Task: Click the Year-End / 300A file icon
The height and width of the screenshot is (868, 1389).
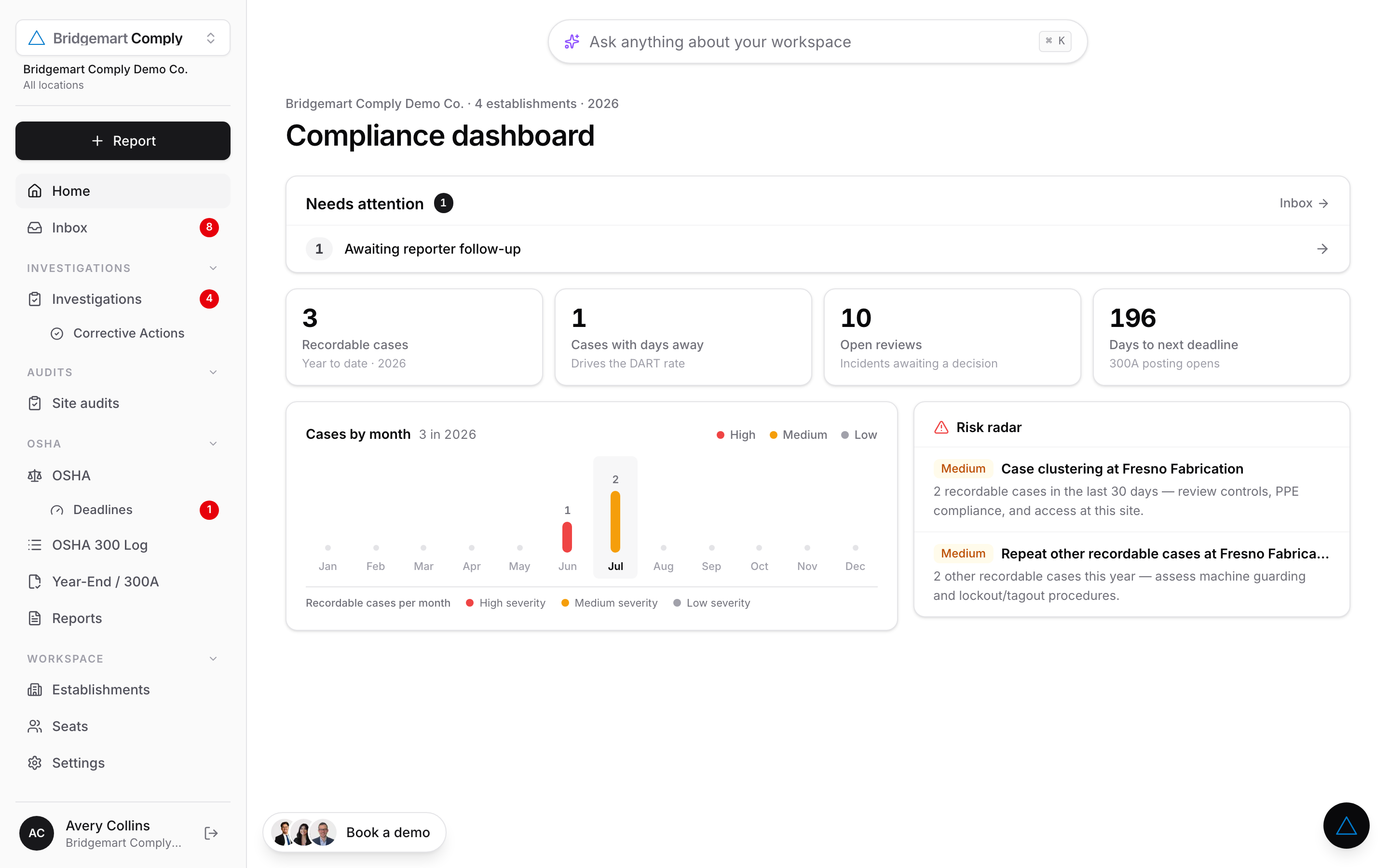Action: click(35, 582)
